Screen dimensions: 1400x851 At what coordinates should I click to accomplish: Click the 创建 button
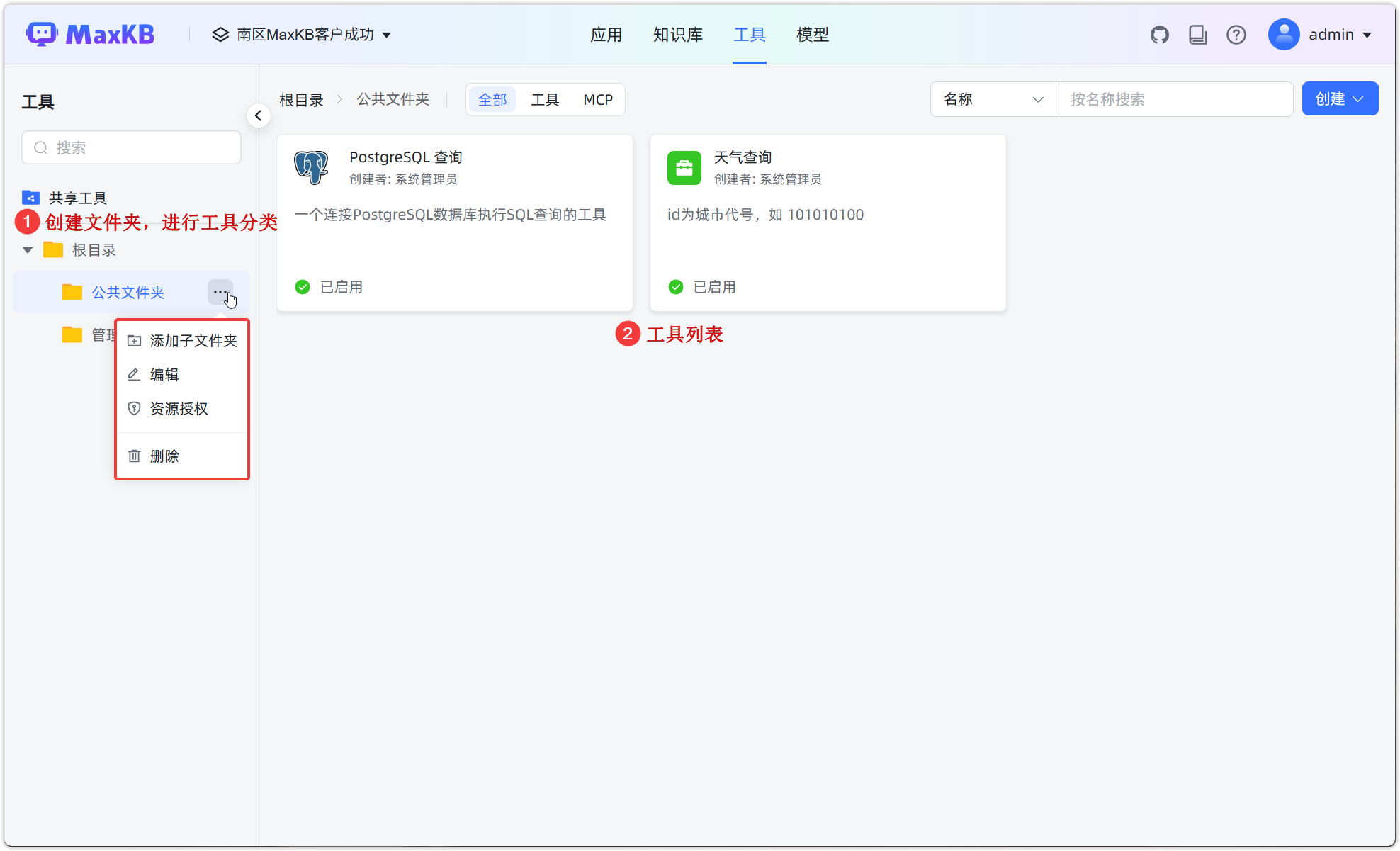(1339, 98)
